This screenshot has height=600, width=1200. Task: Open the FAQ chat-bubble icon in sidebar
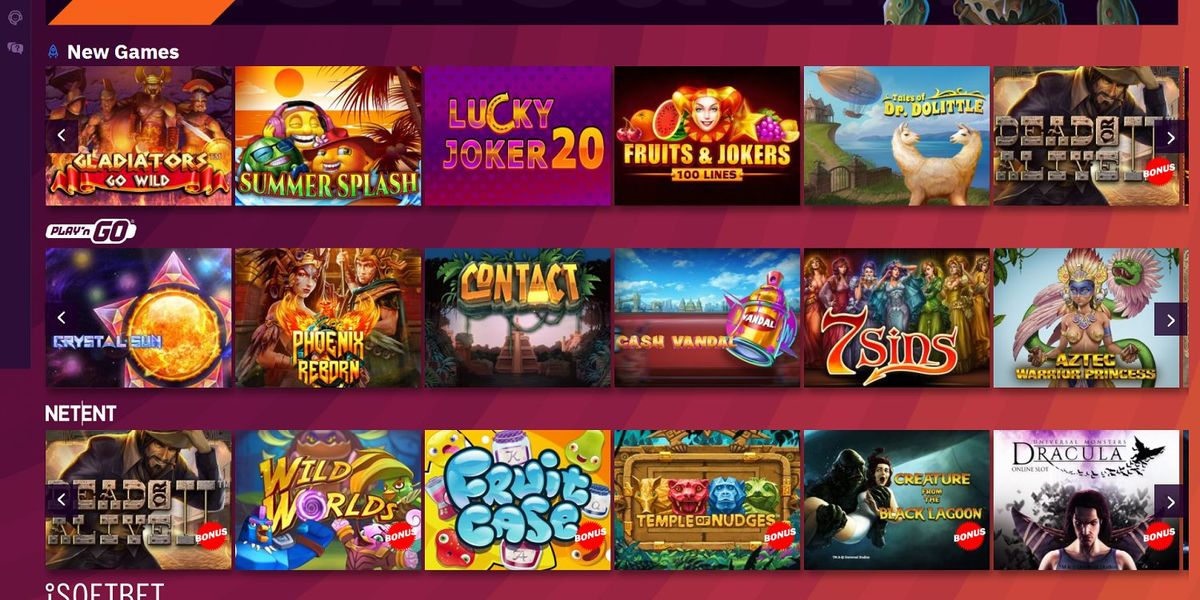click(x=15, y=47)
